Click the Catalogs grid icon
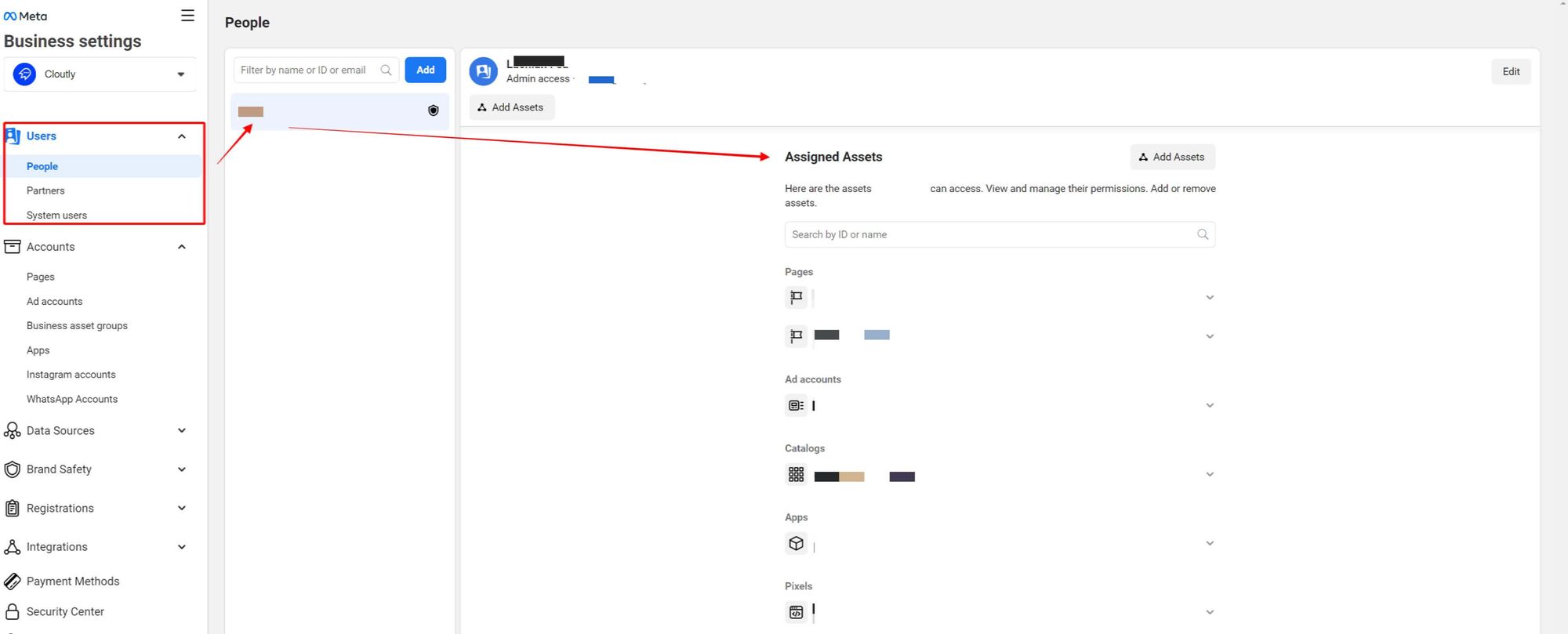 pyautogui.click(x=796, y=474)
